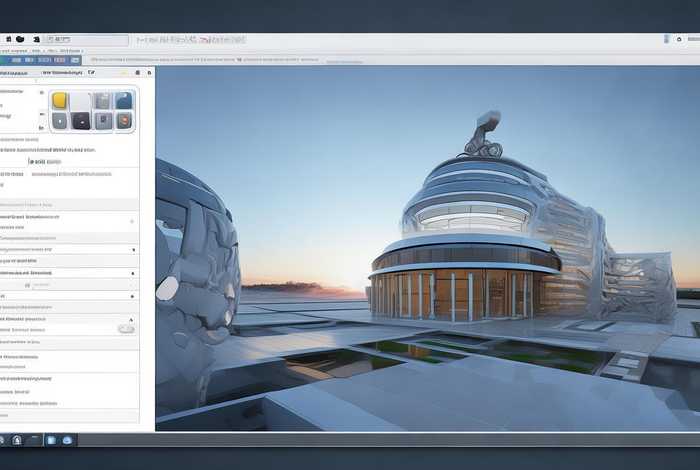Choose the dark charcoal swatch in the bottom row
The image size is (700, 470).
coord(81,121)
